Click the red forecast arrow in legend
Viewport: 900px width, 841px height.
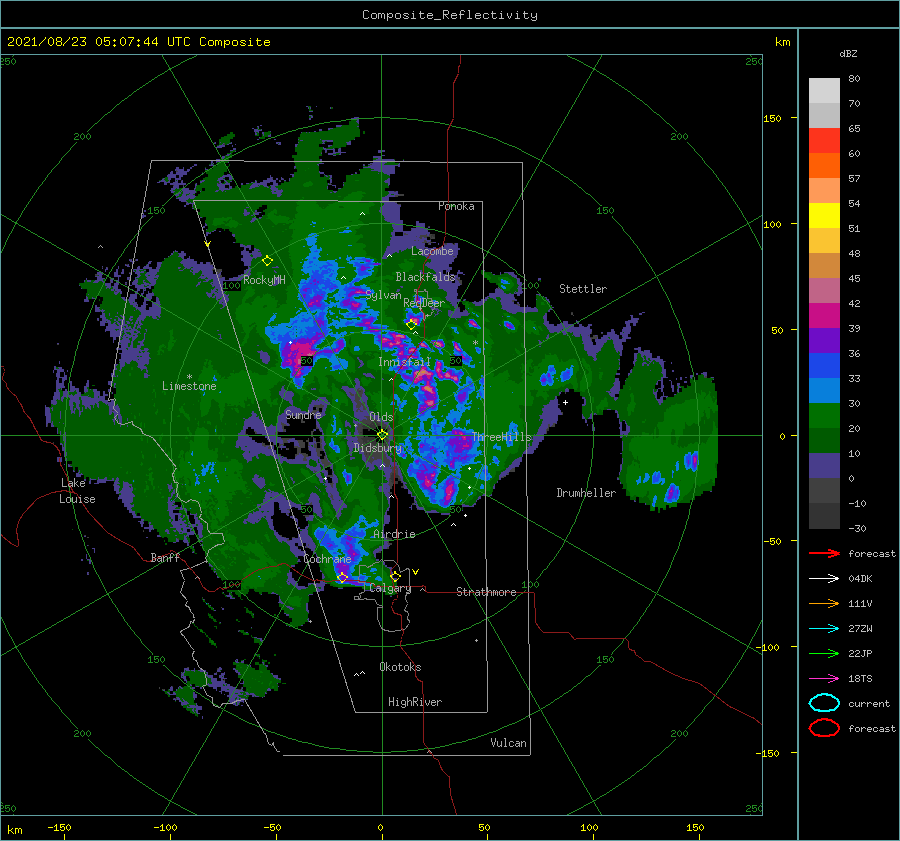pos(824,553)
